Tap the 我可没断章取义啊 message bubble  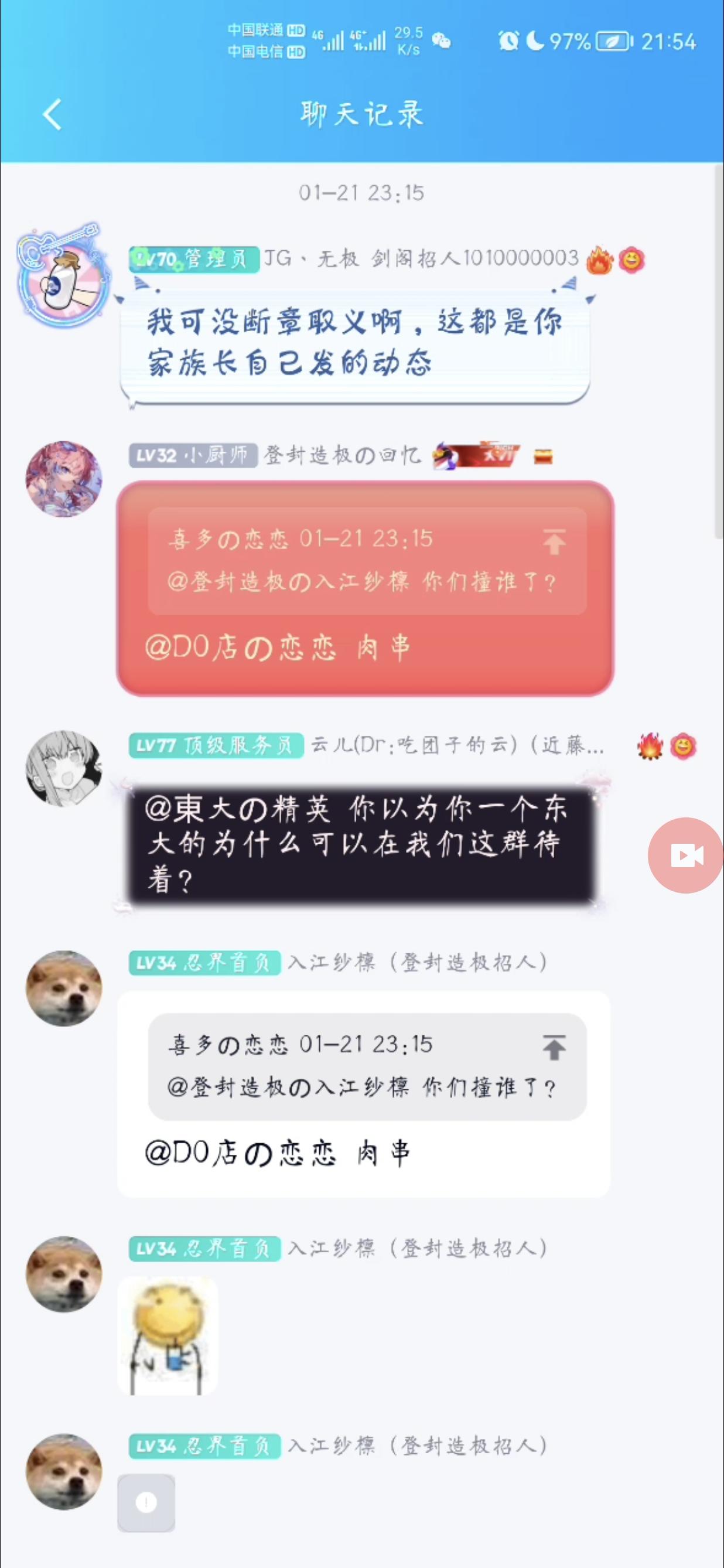(x=355, y=342)
